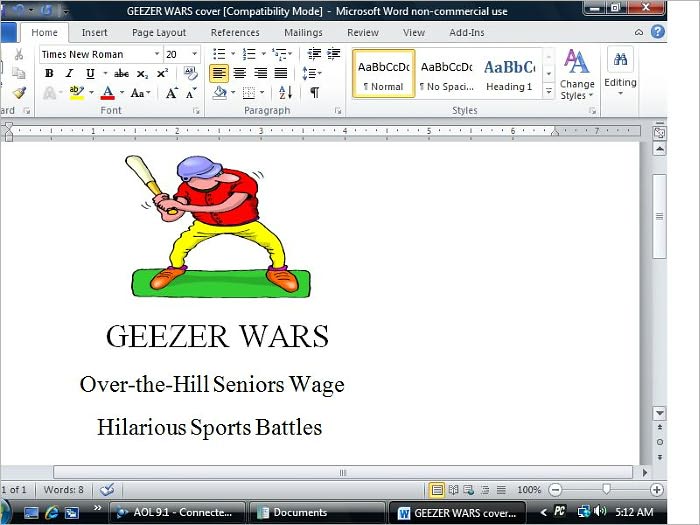
Task: Click the Copy icon
Action: point(19,73)
